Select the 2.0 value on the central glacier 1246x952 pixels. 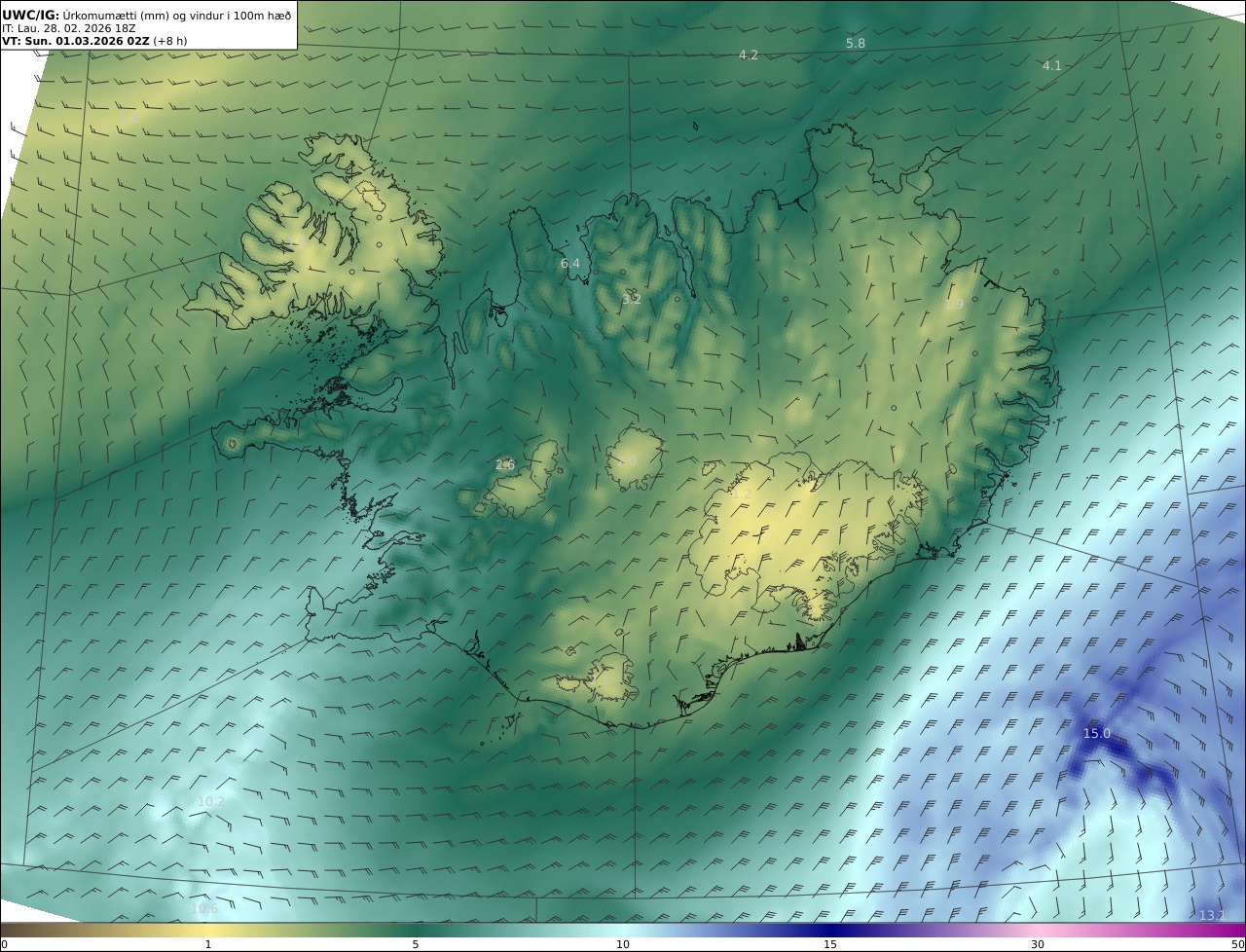tap(627, 460)
